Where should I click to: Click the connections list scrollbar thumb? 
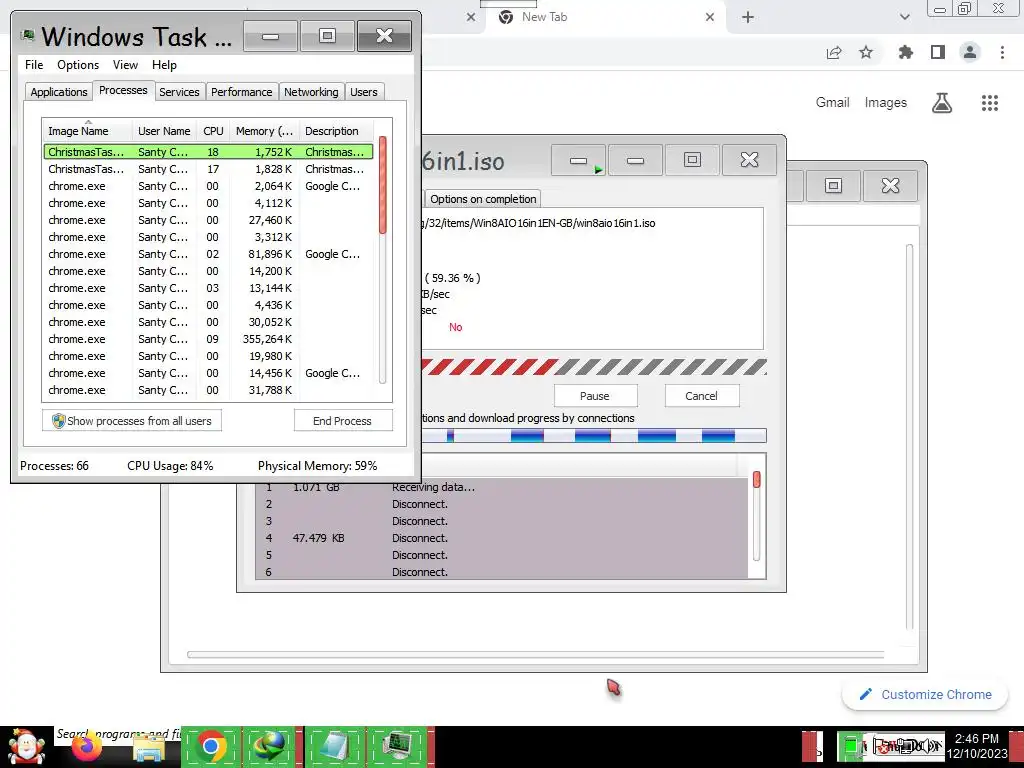(756, 479)
